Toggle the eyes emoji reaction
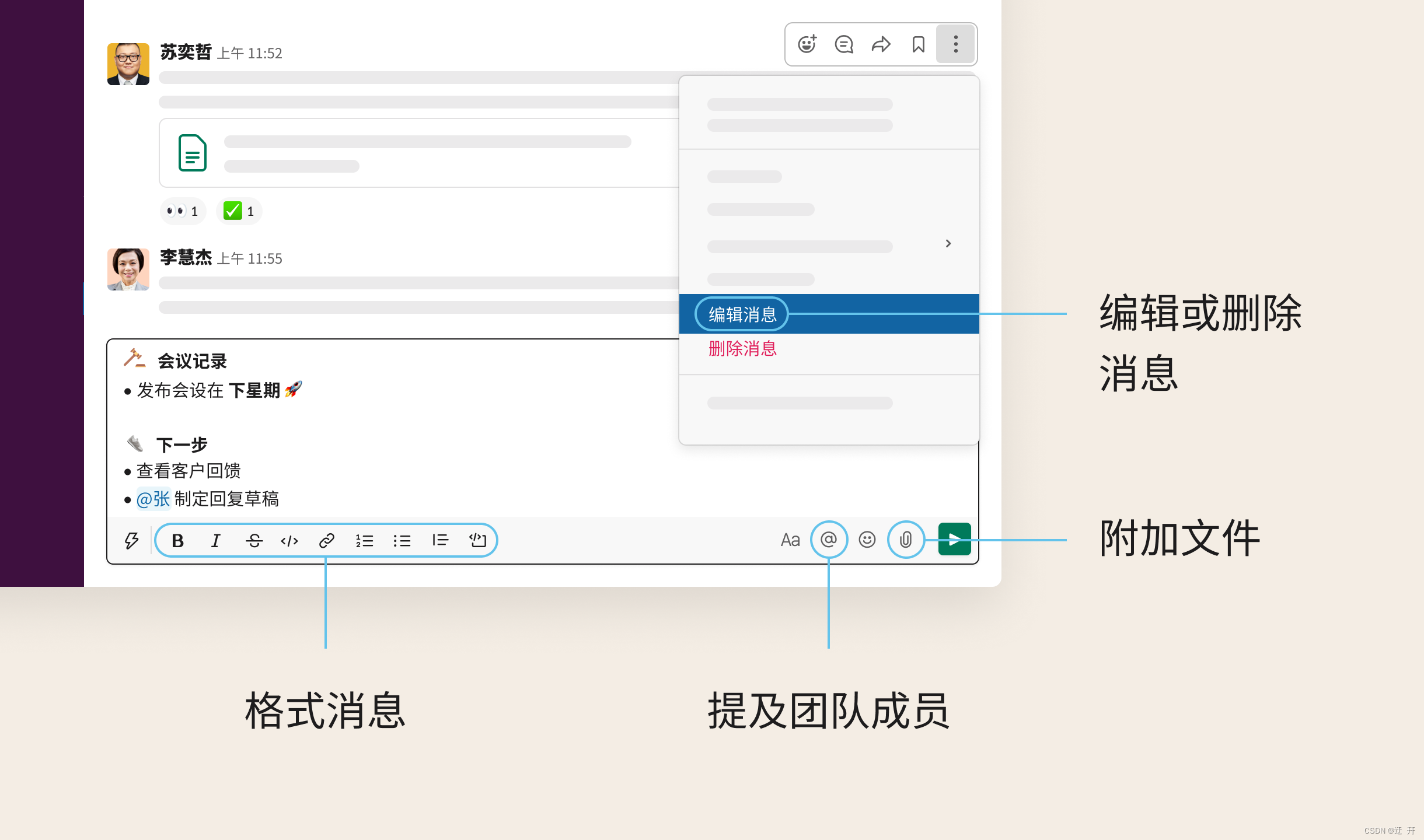 tap(183, 211)
